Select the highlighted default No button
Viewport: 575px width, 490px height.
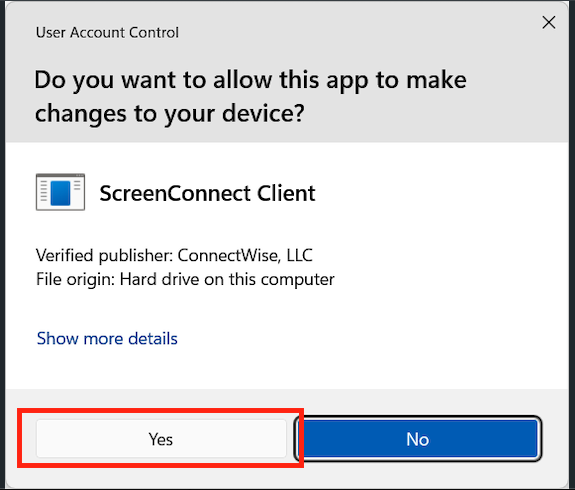pyautogui.click(x=418, y=439)
